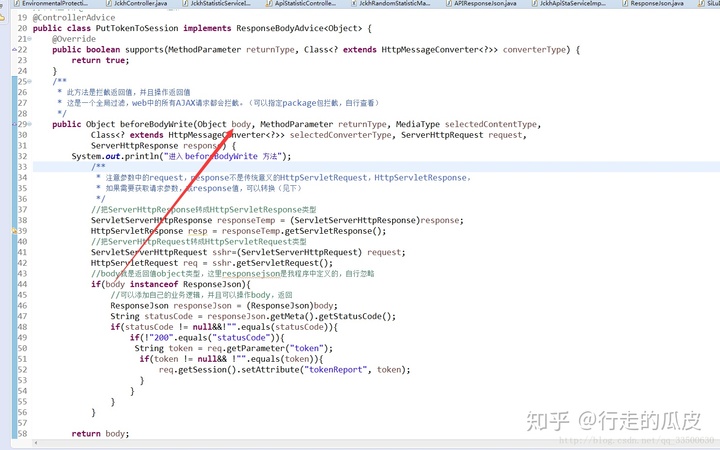Viewport: 720px width, 450px height.
Task: Click the file icon on APIResponseJson.java tab
Action: pyautogui.click(x=450, y=3)
